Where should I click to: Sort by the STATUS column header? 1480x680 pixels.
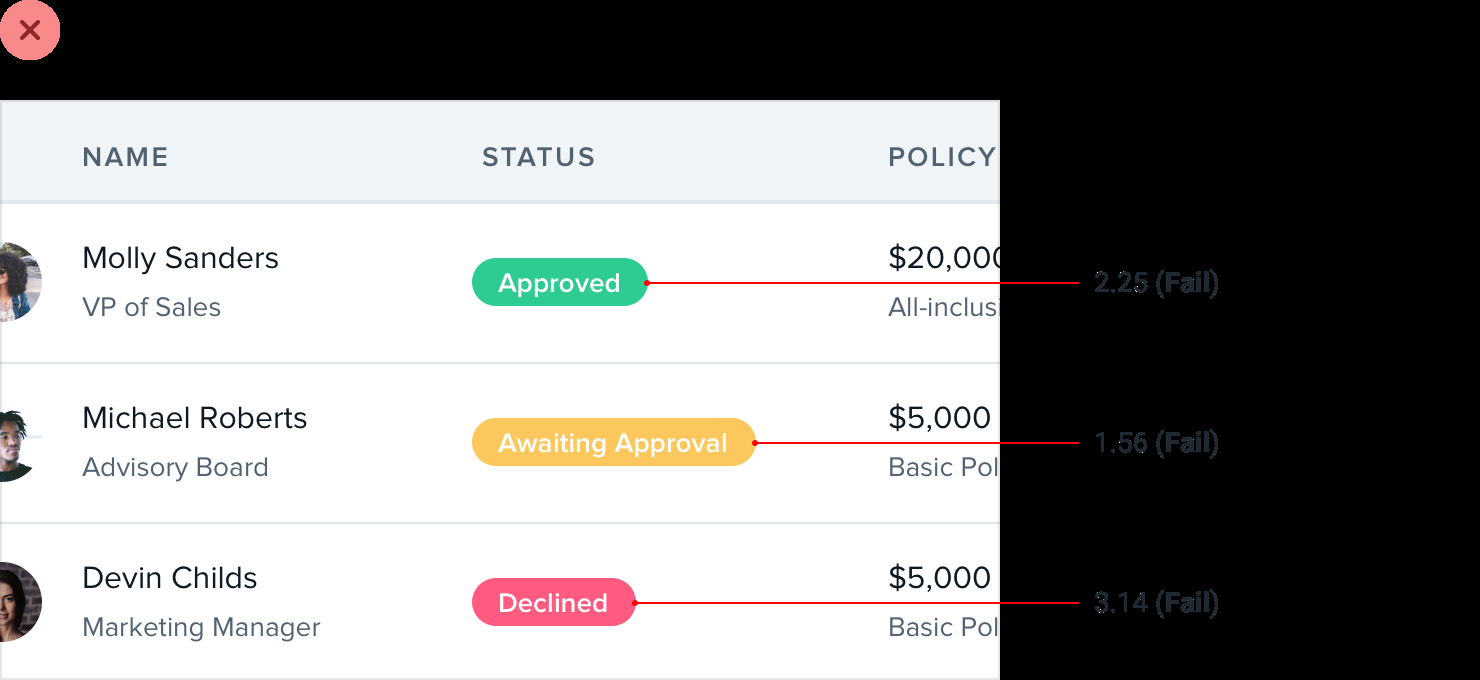tap(538, 157)
